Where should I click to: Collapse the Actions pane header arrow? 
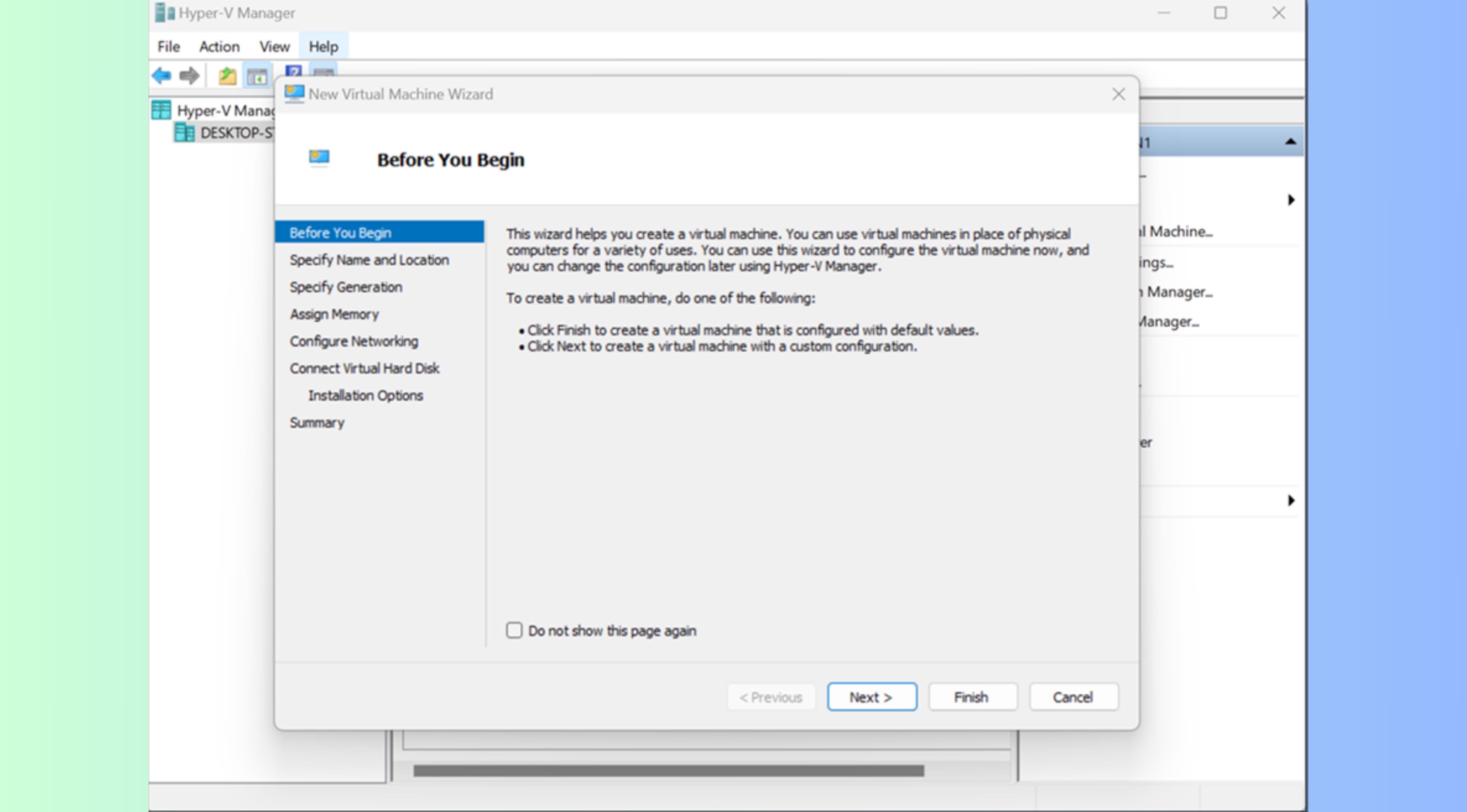click(x=1290, y=142)
